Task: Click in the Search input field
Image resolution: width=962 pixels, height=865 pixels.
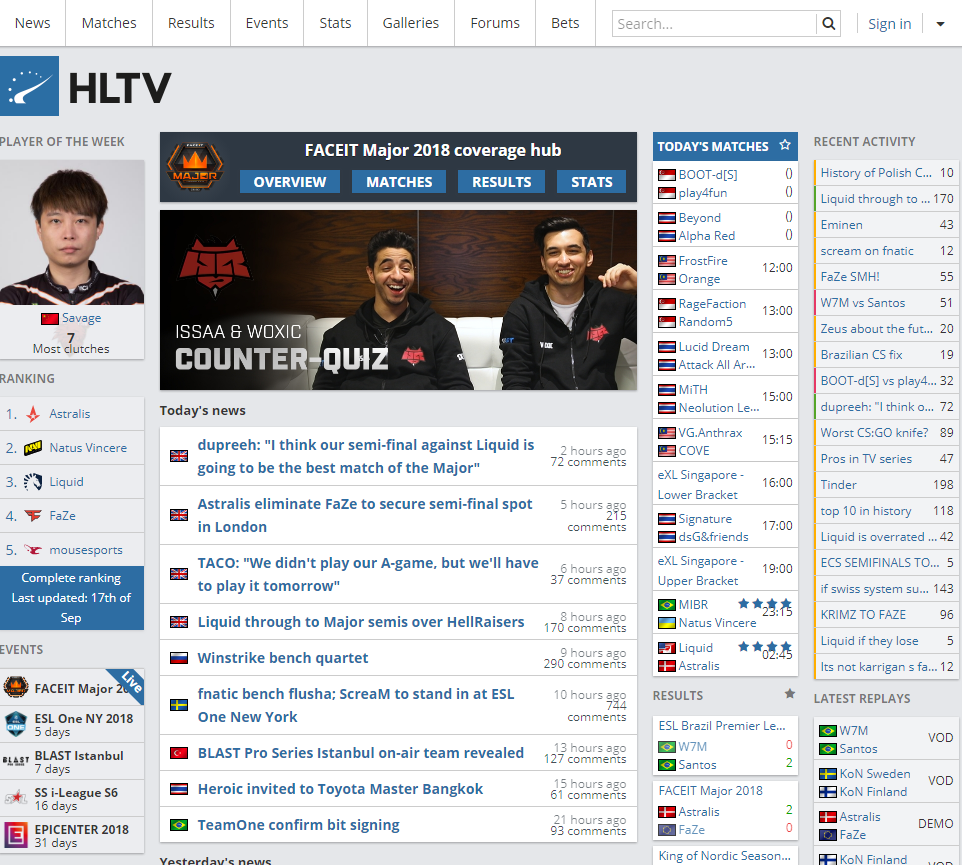Action: [714, 24]
